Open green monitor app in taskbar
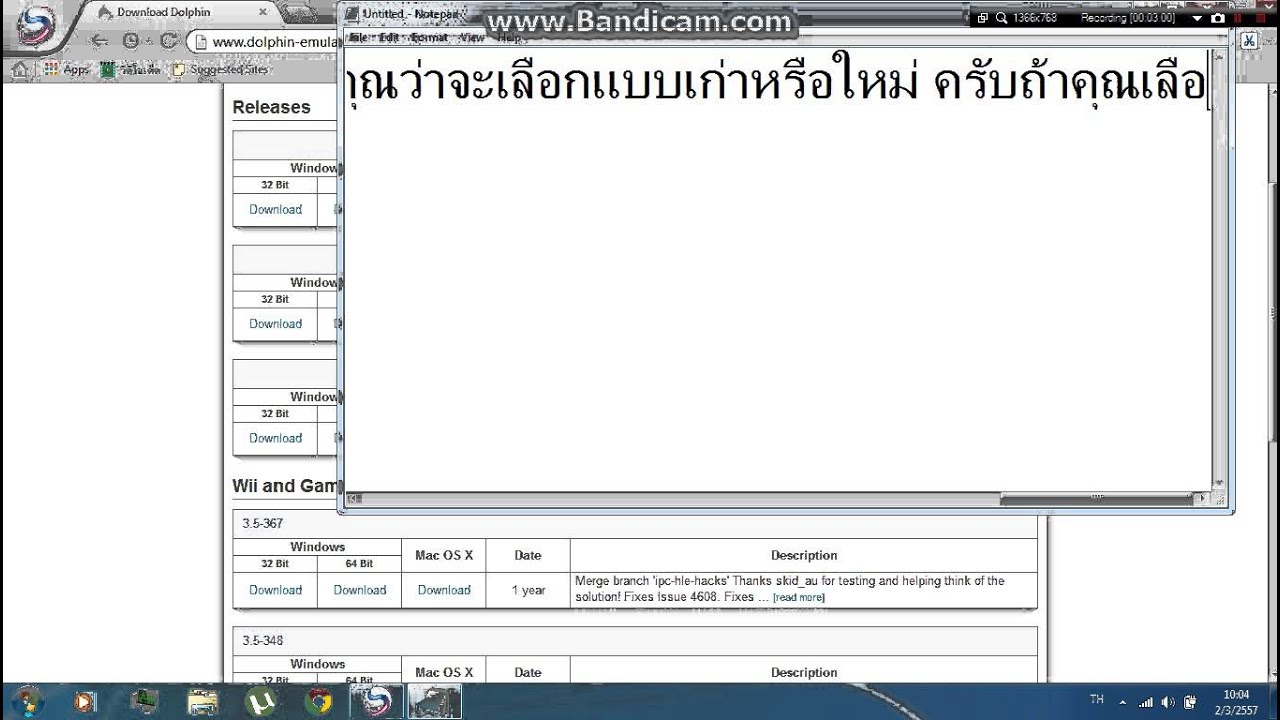Screen dimensions: 1280x720 pos(144,701)
